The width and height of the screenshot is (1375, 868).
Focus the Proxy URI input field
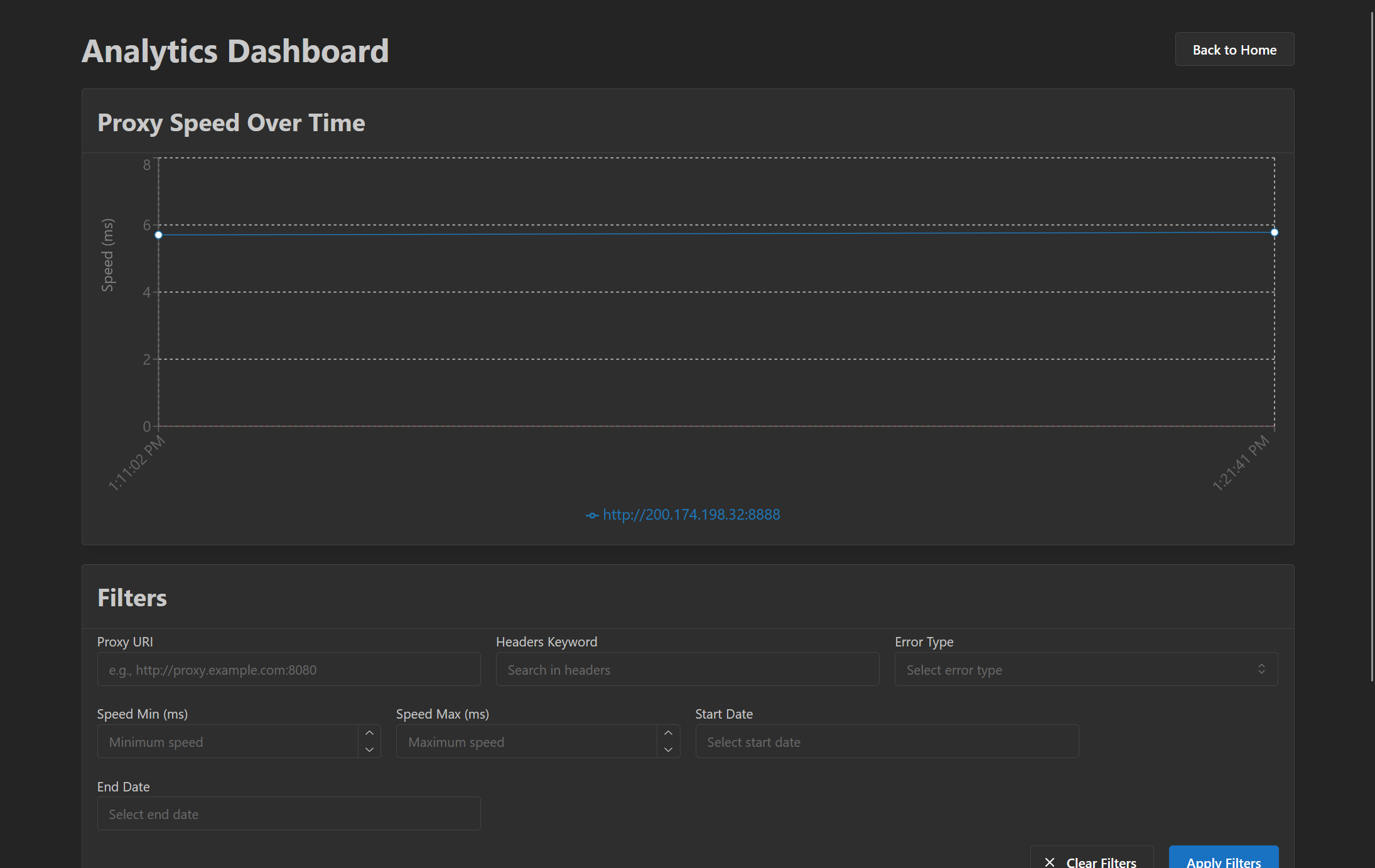click(x=288, y=670)
